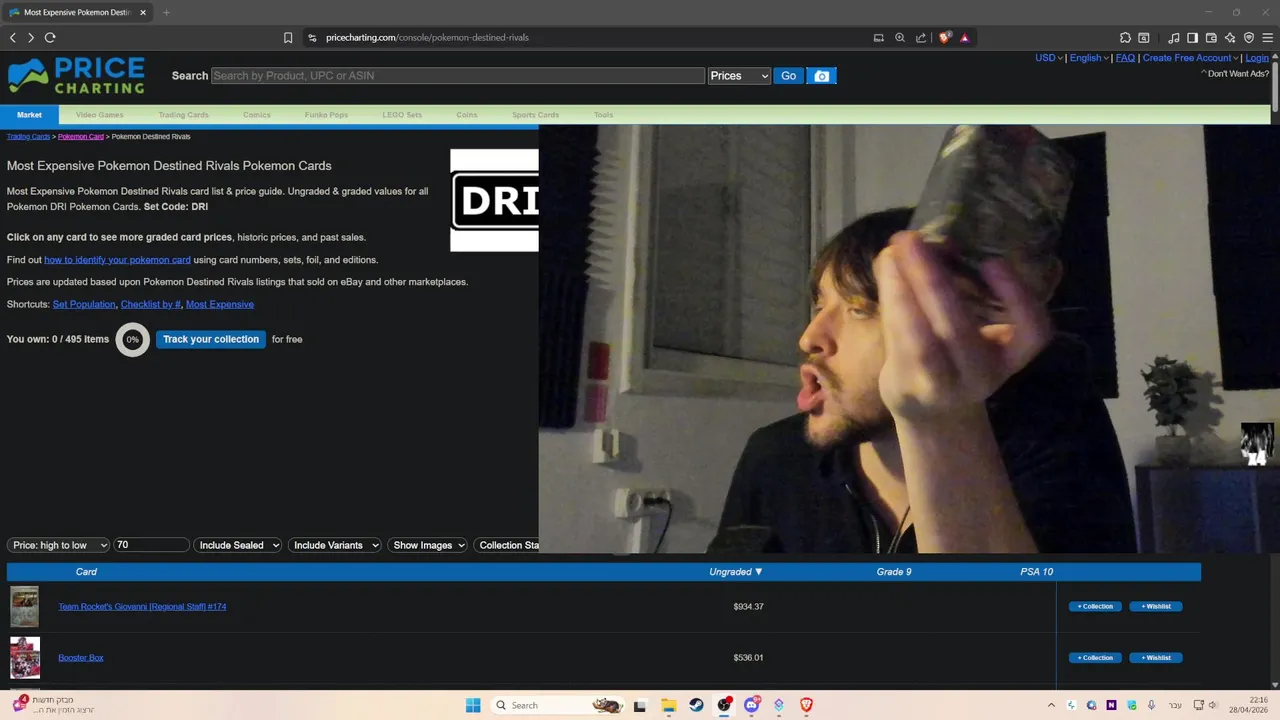1280x720 pixels.
Task: Select the Comics tab
Action: [257, 115]
